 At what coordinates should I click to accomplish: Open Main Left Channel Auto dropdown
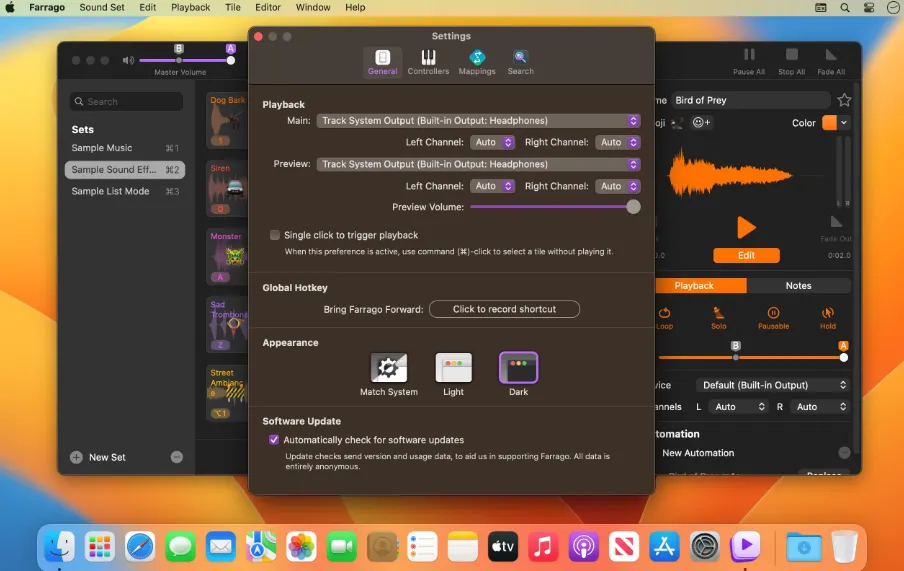pos(492,142)
